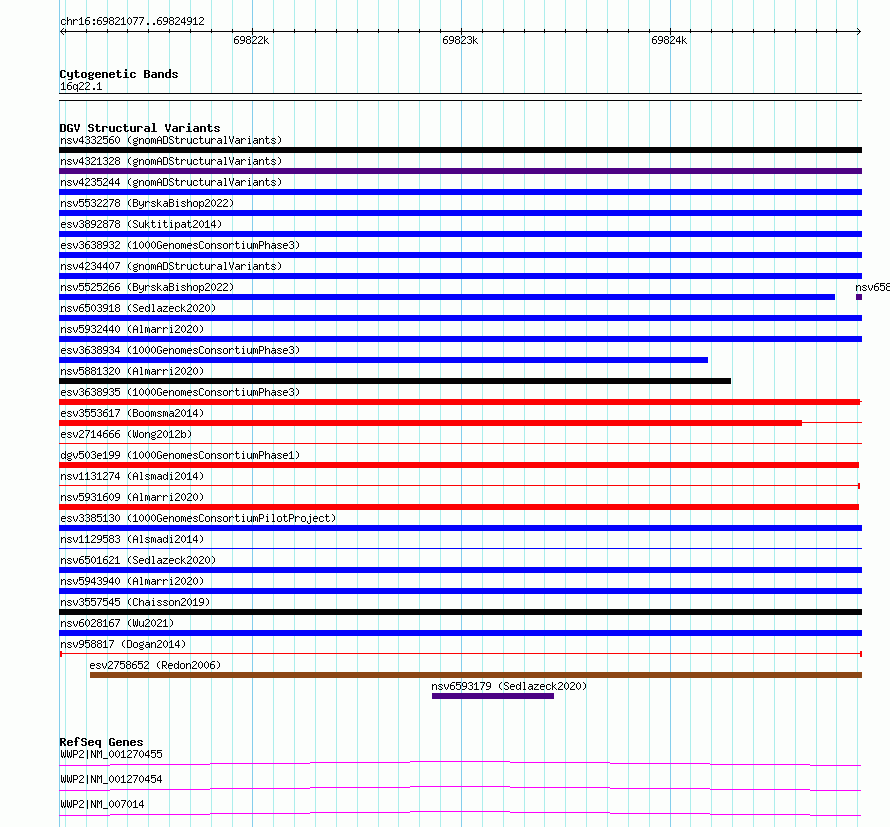Click the blue bar under nsv5932440
Screen dimensions: 890x827
coord(460,339)
